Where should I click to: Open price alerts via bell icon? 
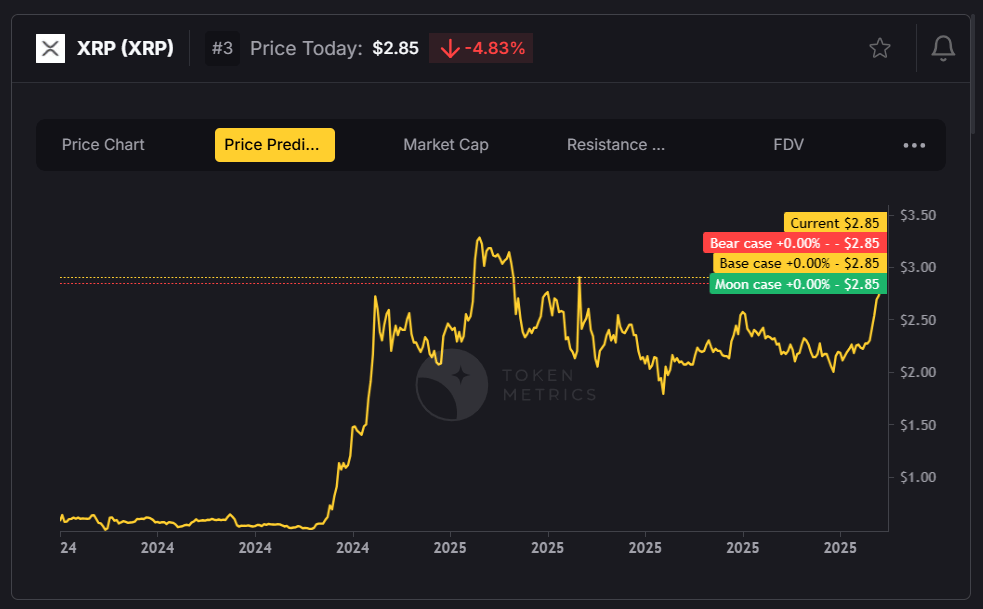coord(943,48)
